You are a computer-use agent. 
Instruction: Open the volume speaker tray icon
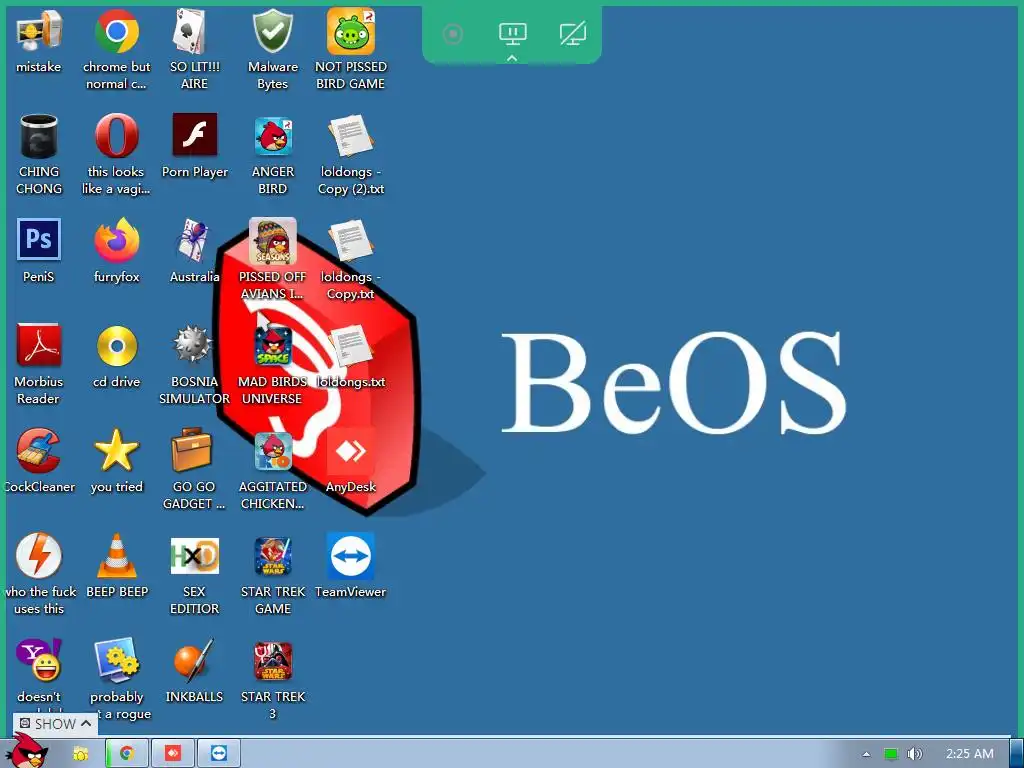coord(915,754)
